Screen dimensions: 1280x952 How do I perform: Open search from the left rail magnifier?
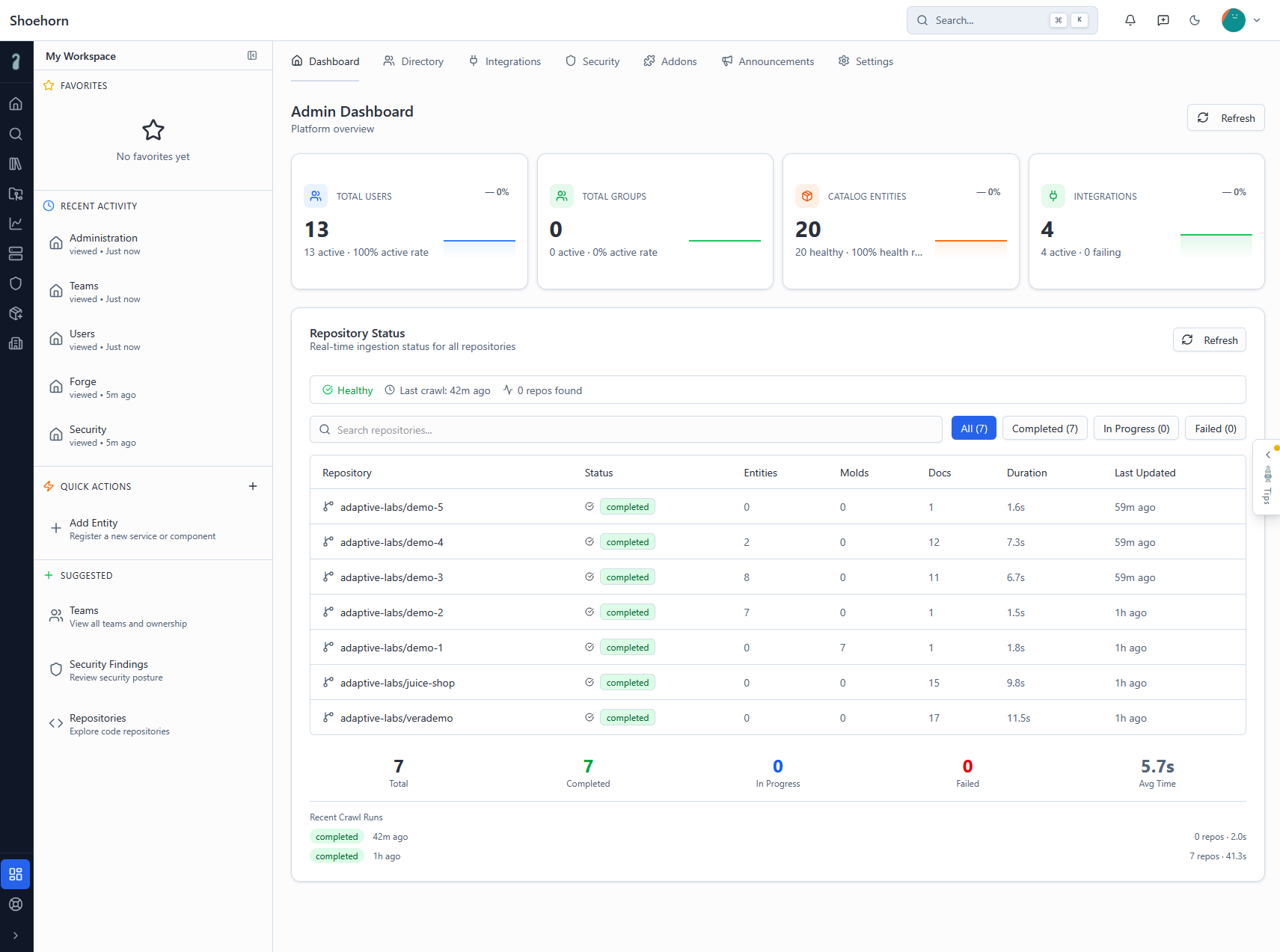[16, 134]
